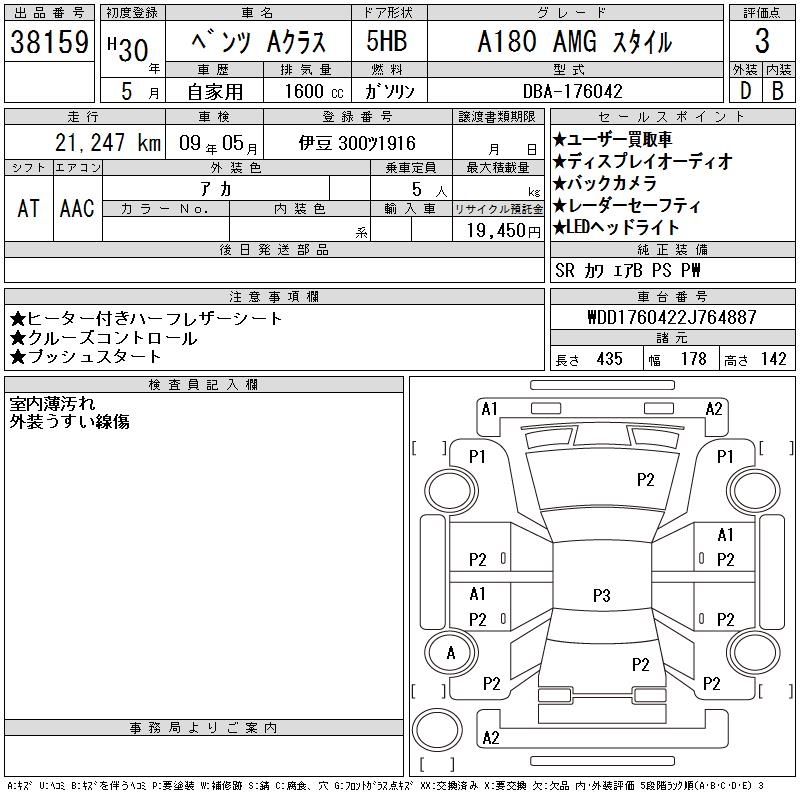
Task: Click the 事務局よりご案内 section header
Action: click(x=204, y=728)
